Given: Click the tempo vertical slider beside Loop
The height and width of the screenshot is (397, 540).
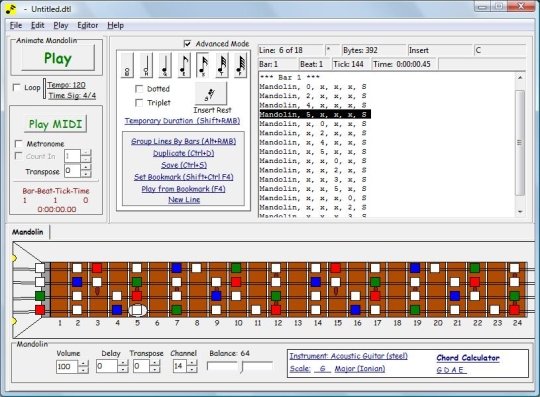Looking at the screenshot, I should [x=44, y=88].
